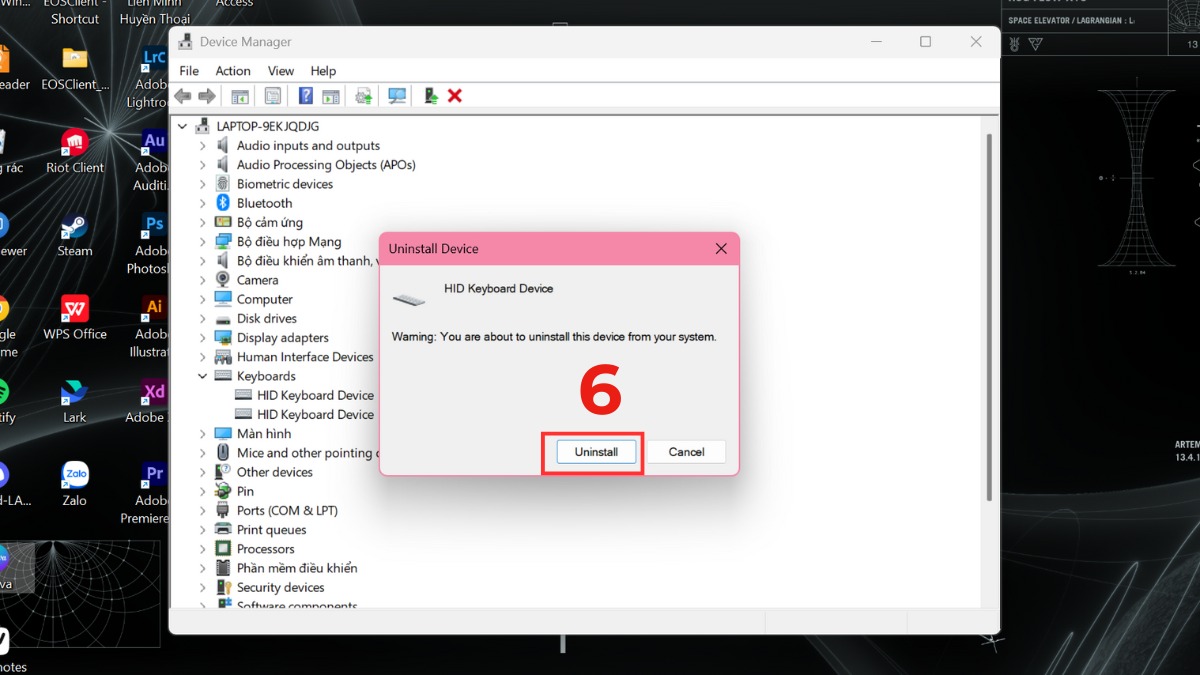Expand the Bluetooth category
Viewport: 1200px width, 675px height.
pyautogui.click(x=205, y=202)
